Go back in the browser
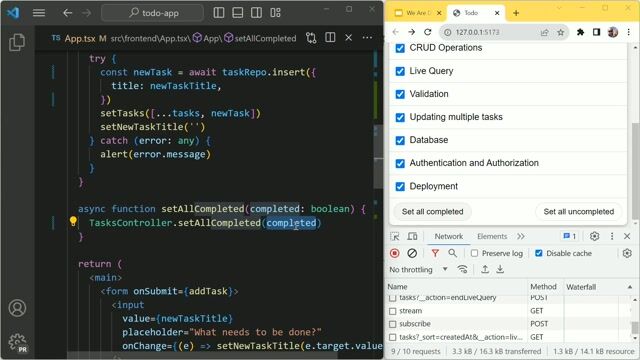This screenshot has width=640, height=360. pos(396,32)
